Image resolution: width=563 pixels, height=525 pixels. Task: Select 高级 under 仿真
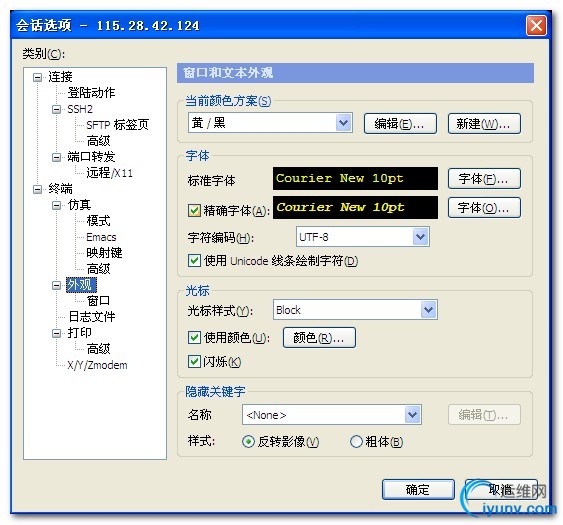click(x=98, y=269)
